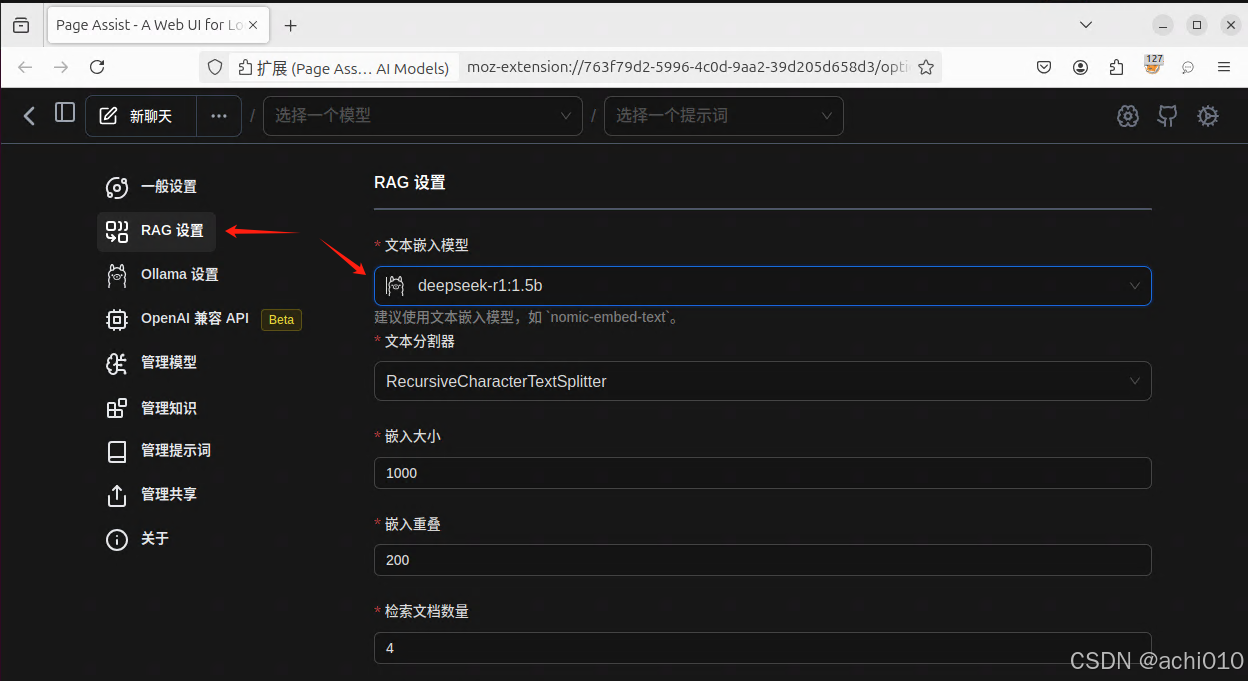
Task: Open the Firefox account icon
Action: (1081, 67)
